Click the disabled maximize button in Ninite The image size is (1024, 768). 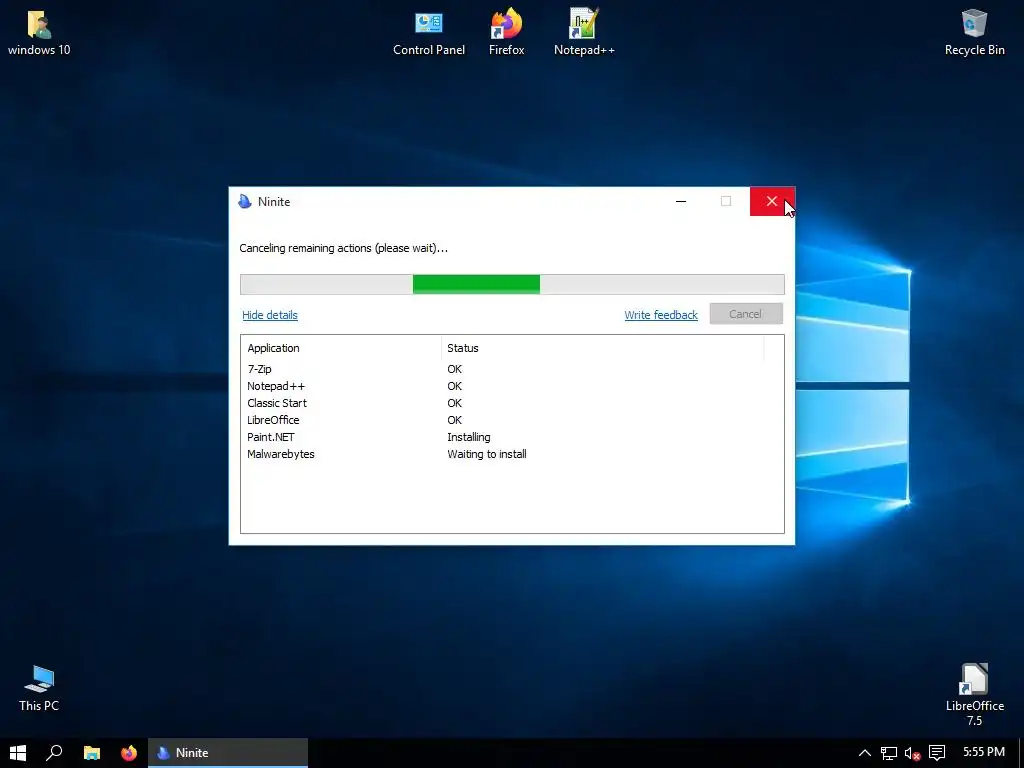(726, 201)
